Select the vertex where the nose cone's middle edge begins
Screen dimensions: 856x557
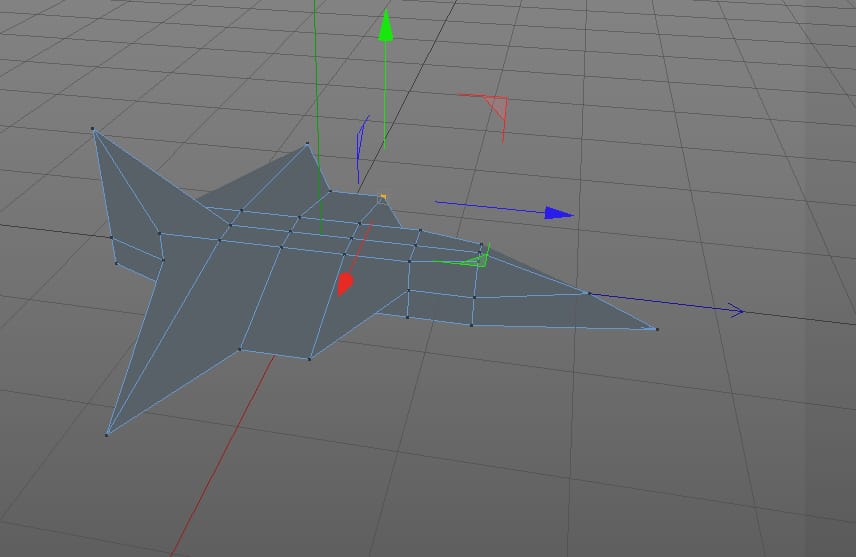[x=474, y=298]
